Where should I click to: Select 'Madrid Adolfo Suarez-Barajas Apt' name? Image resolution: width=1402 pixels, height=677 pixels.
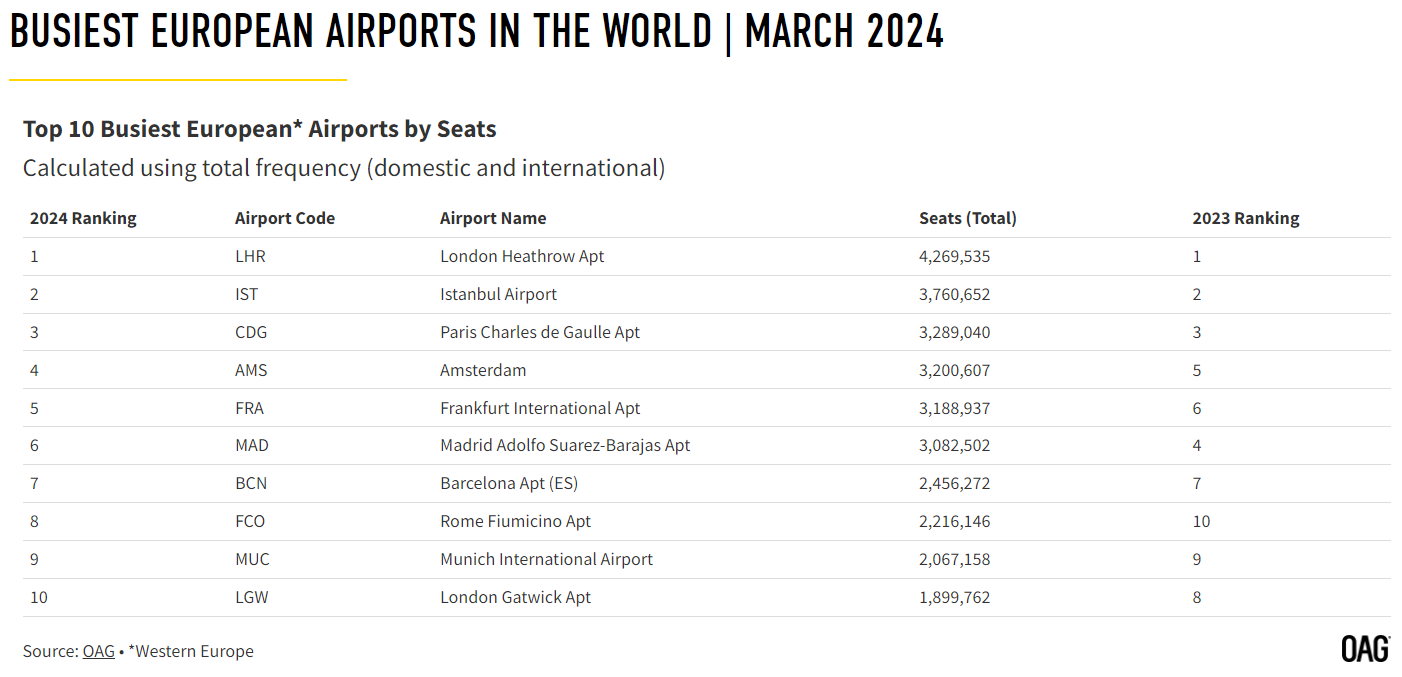pyautogui.click(x=565, y=445)
